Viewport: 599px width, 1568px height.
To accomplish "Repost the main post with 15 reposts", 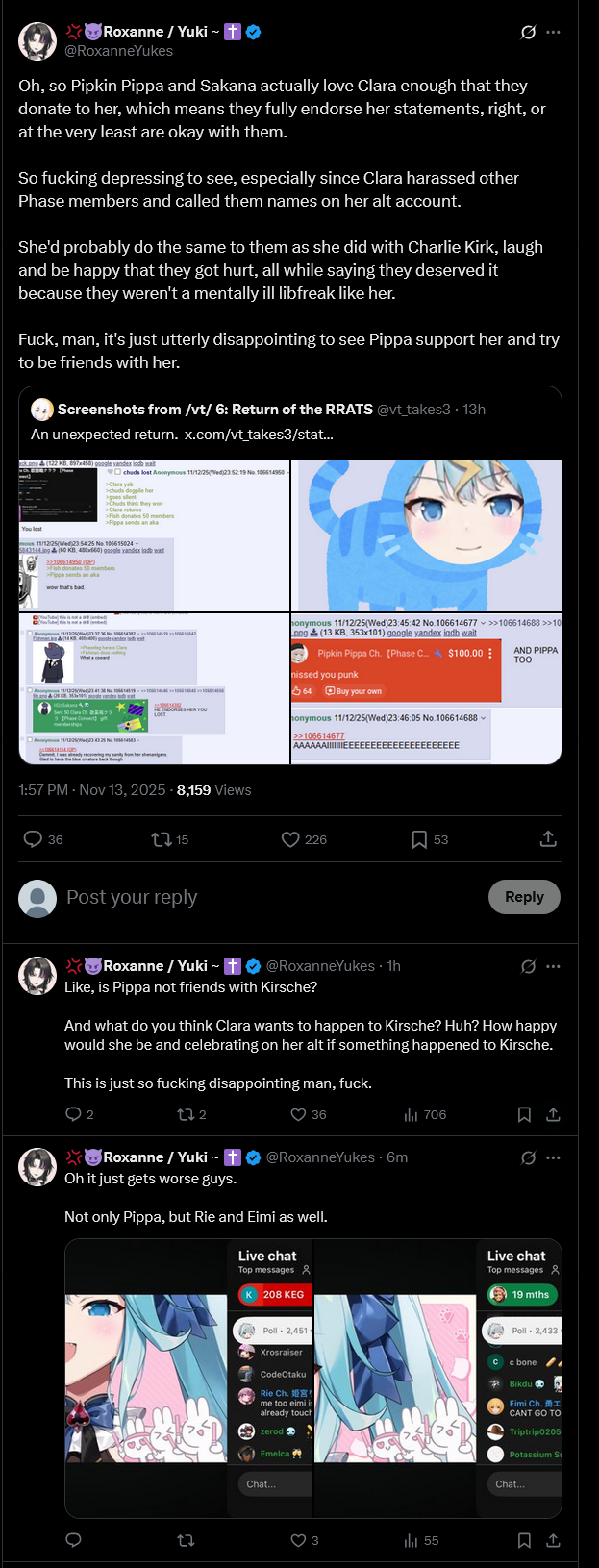I will tap(162, 839).
